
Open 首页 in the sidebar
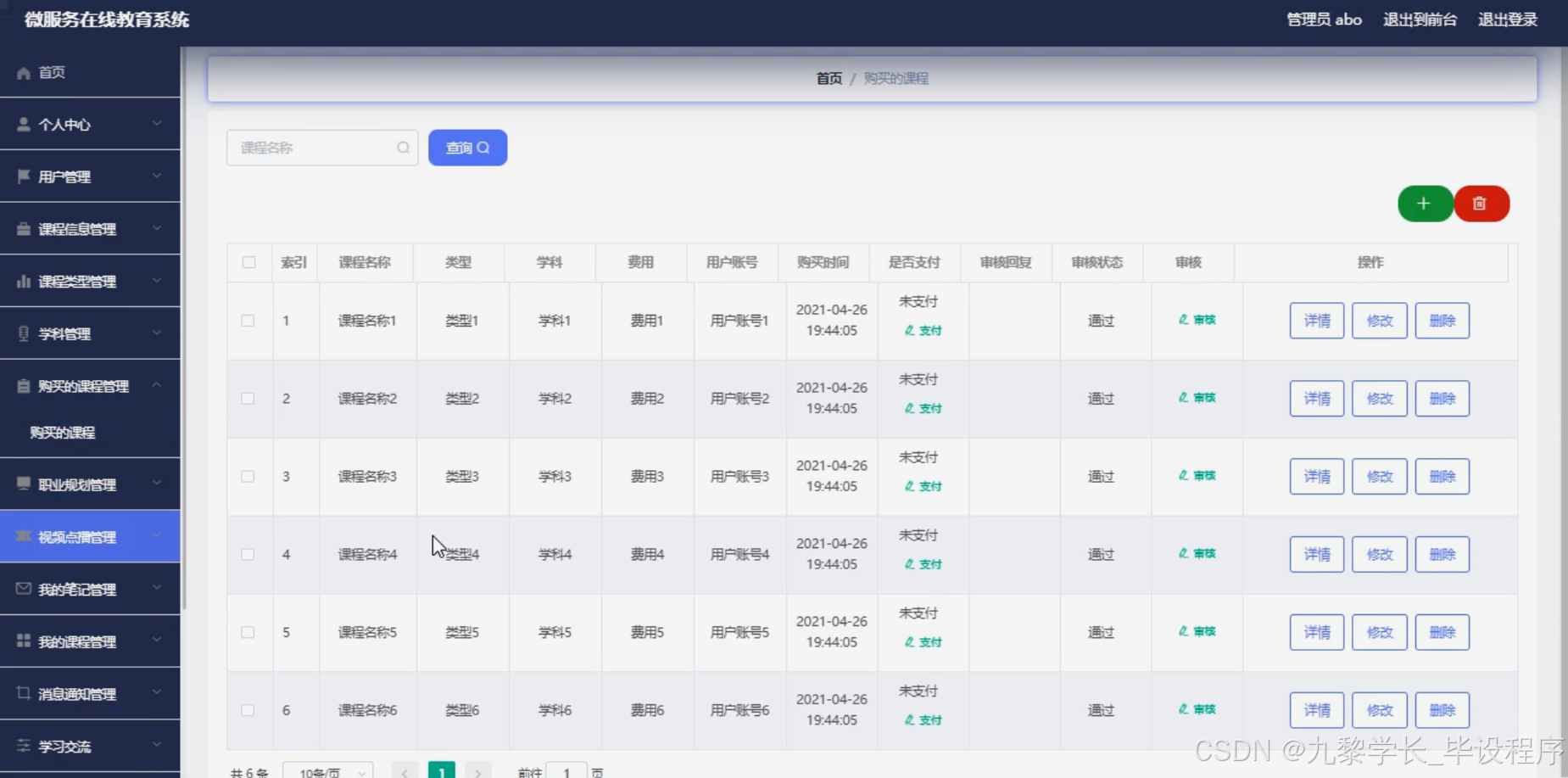(90, 72)
